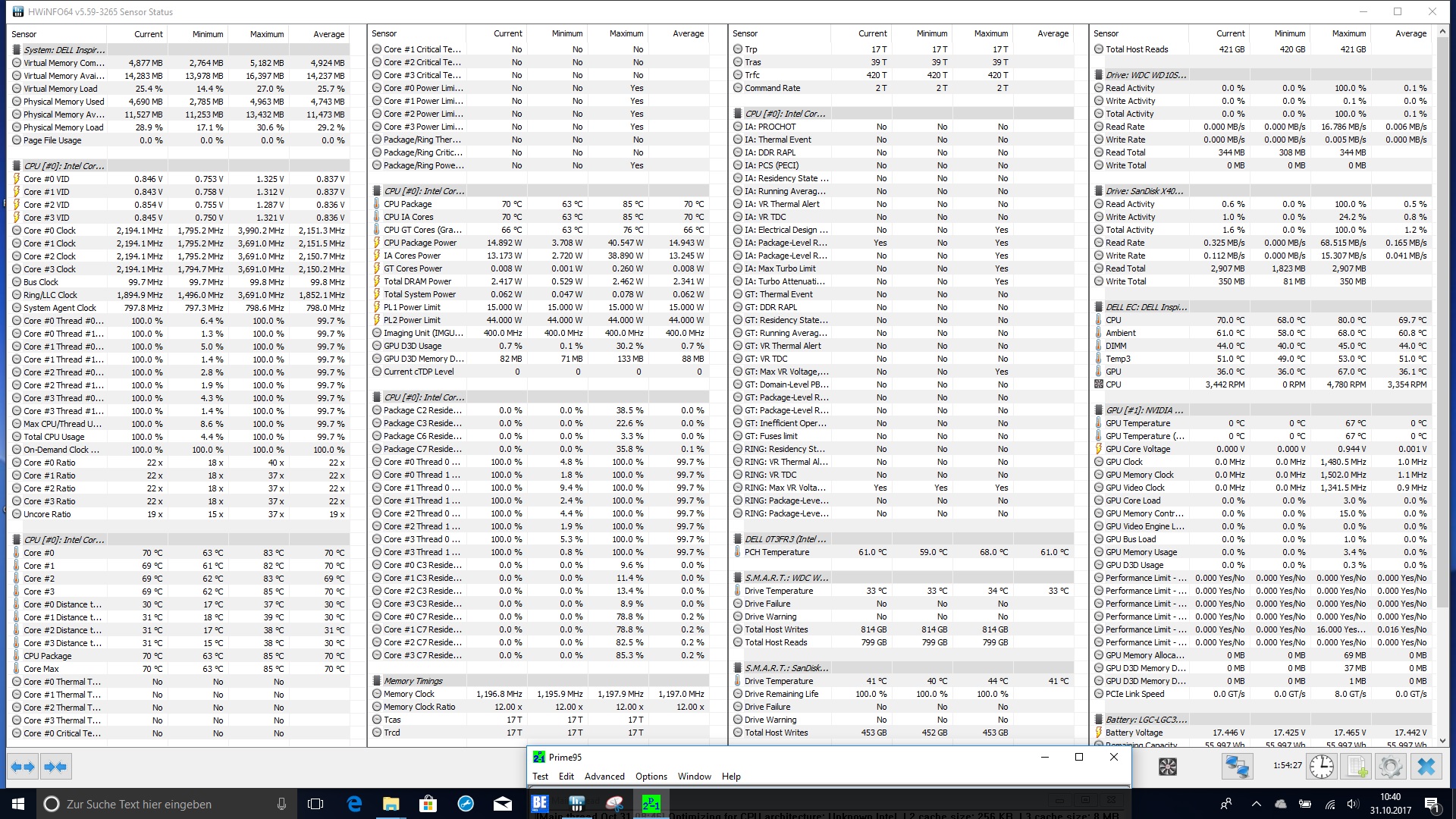Screen dimensions: 1456x819
Task: Open the Action Center notification icon
Action: (1432, 804)
